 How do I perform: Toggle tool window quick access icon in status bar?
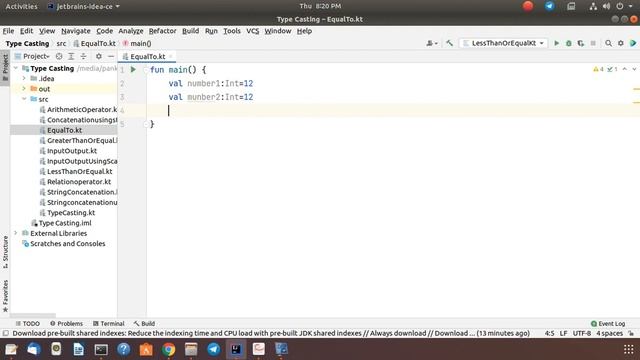coord(6,333)
